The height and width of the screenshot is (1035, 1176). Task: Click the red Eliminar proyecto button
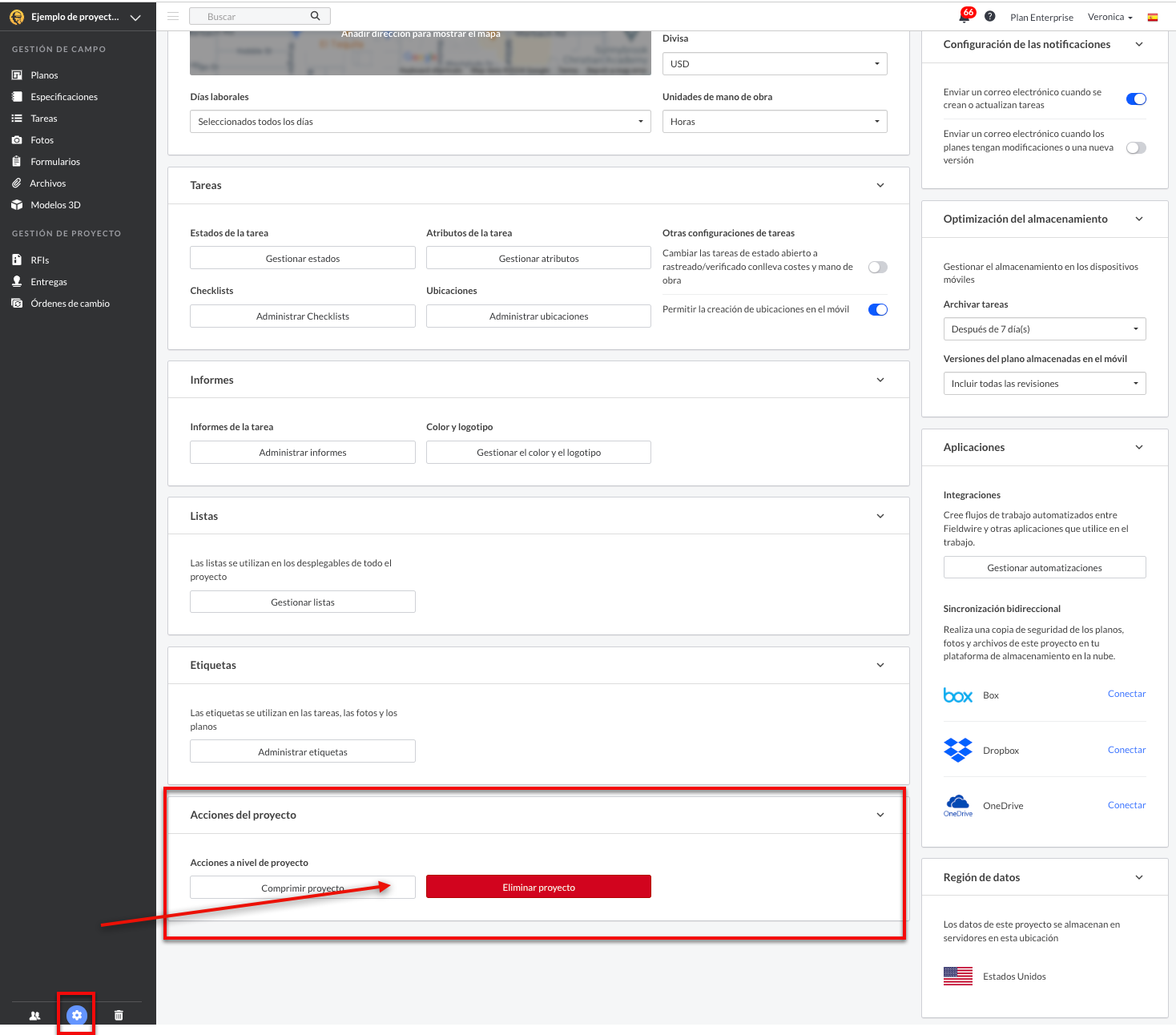coord(538,887)
